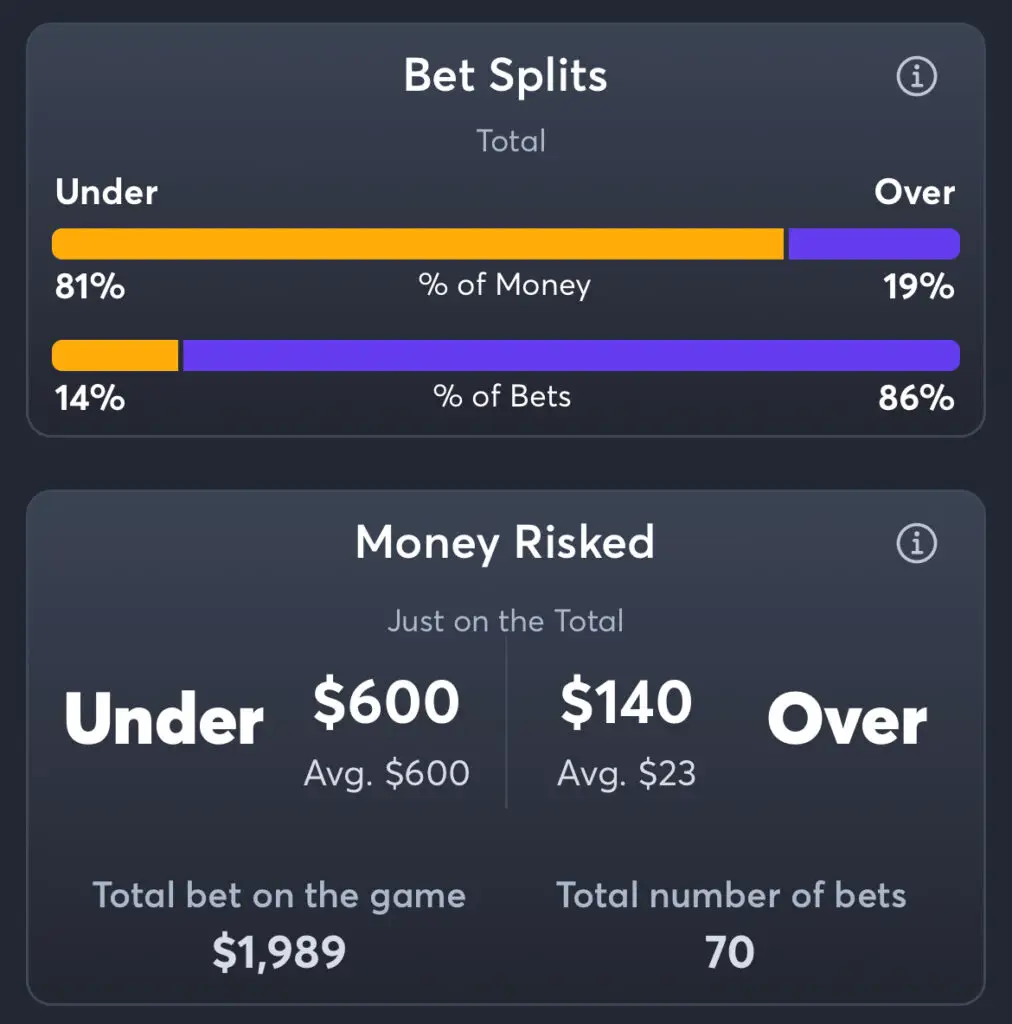Image resolution: width=1012 pixels, height=1024 pixels.
Task: Select the $600 Under amount
Action: point(387,702)
